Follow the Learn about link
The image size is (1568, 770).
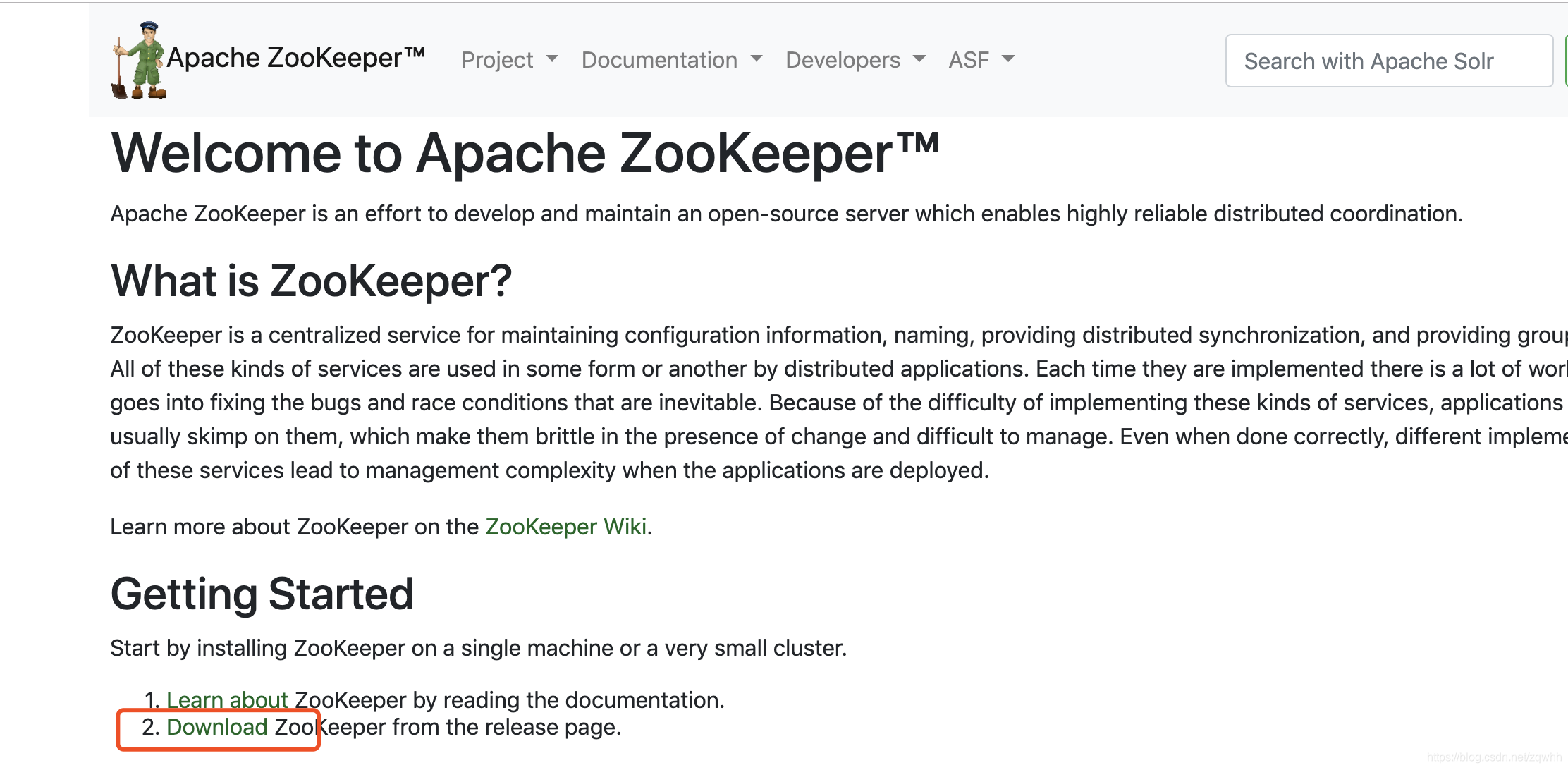point(227,699)
